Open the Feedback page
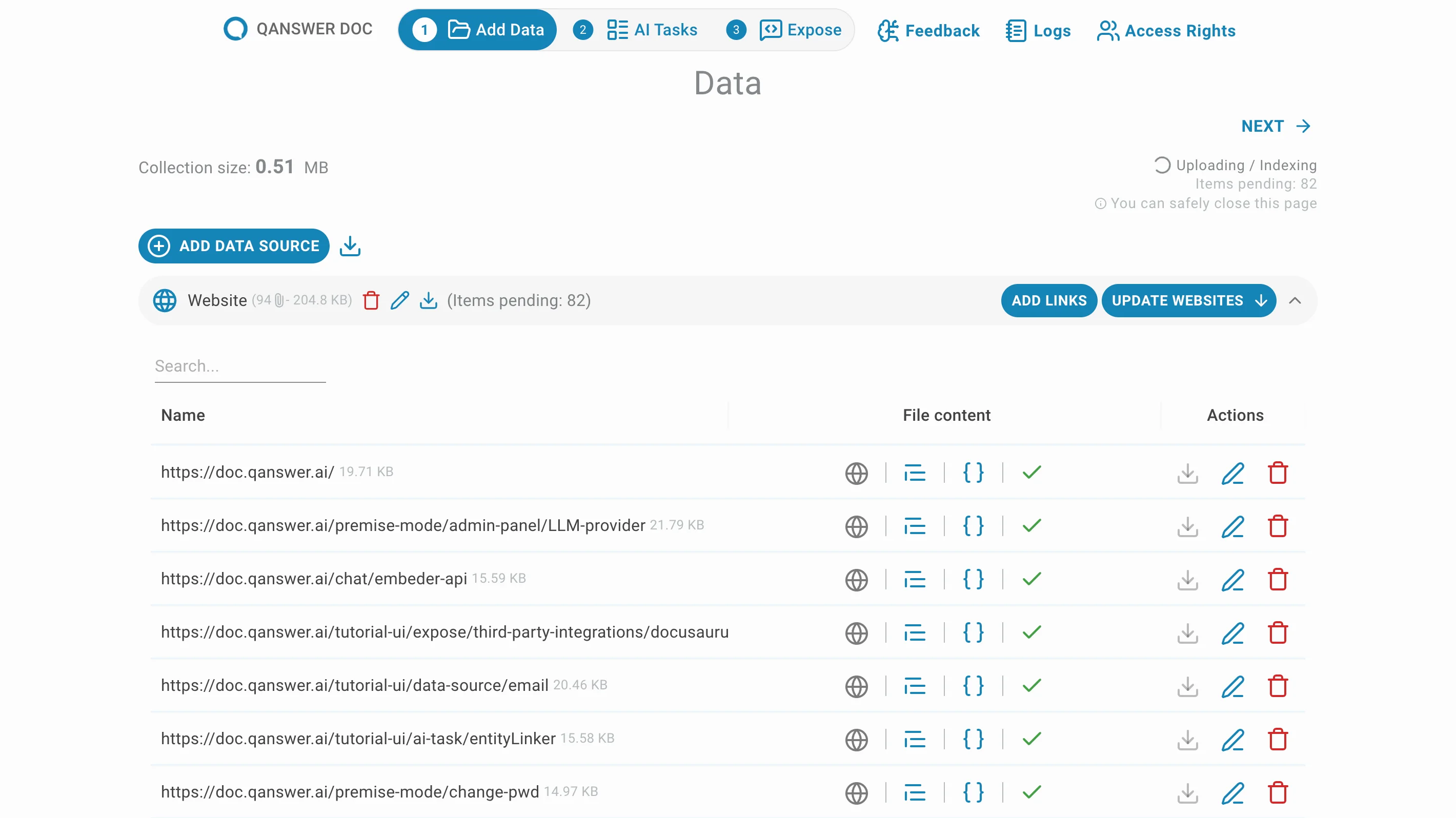The height and width of the screenshot is (818, 1456). tap(928, 31)
